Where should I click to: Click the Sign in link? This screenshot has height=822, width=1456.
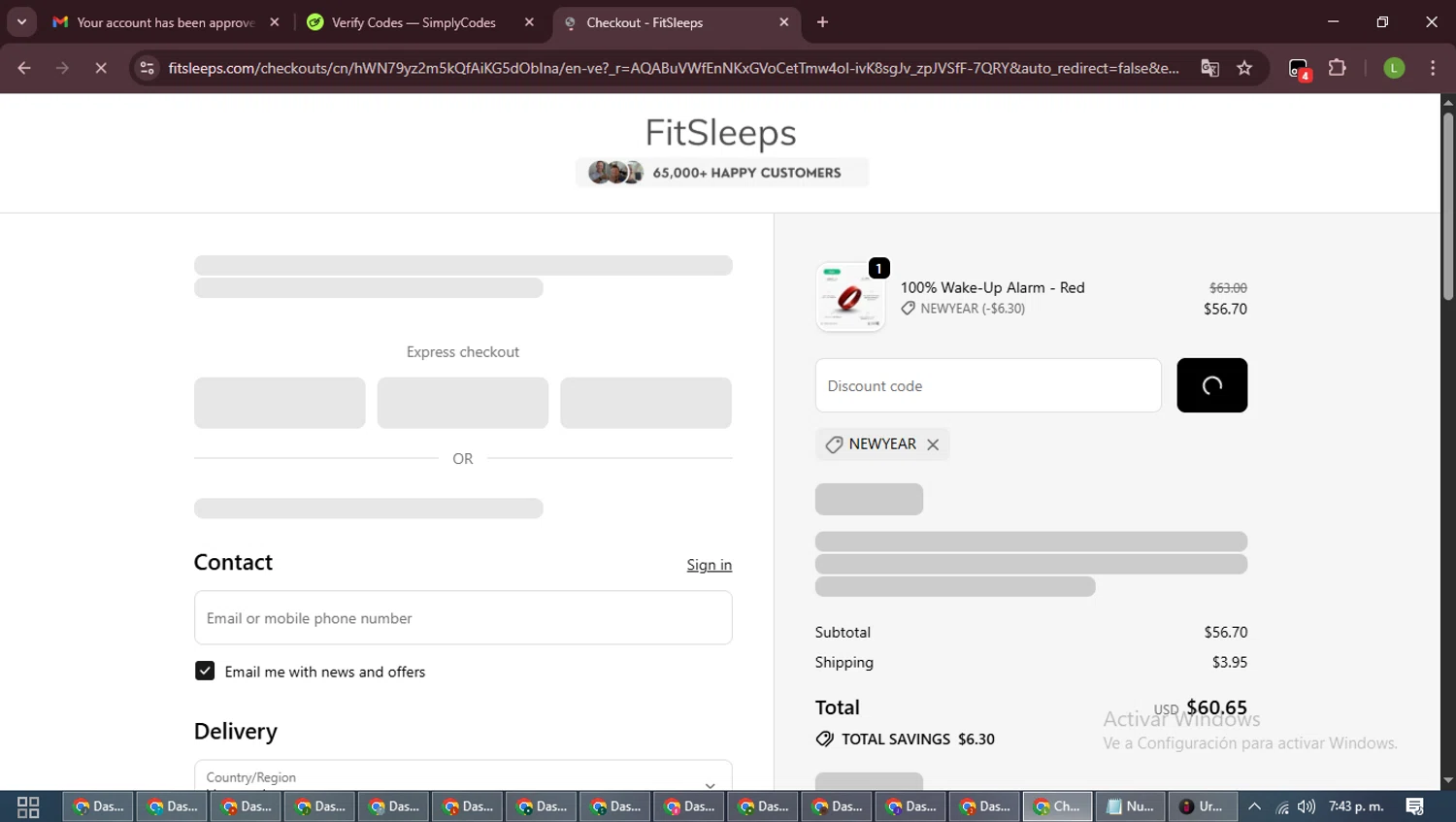[x=710, y=565]
